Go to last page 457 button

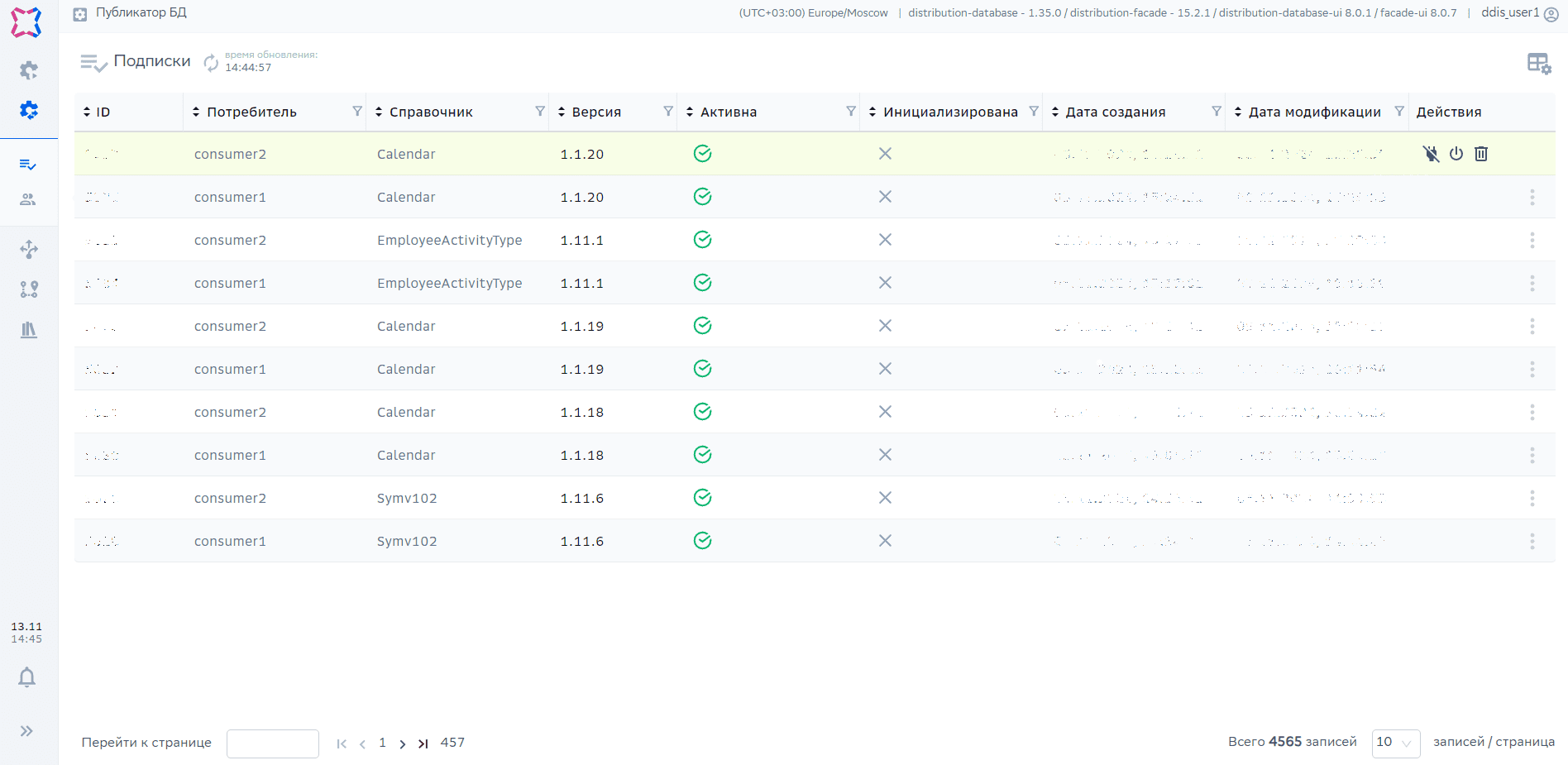click(x=423, y=743)
